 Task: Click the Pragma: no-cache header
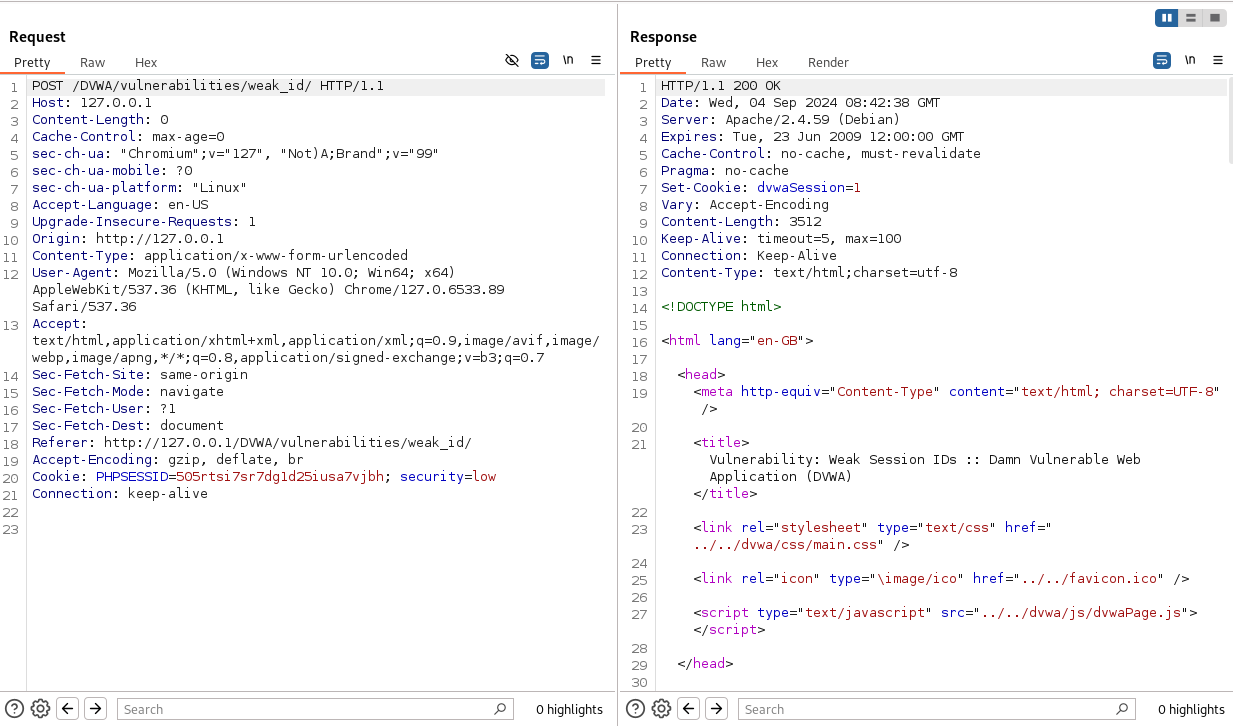click(x=725, y=172)
